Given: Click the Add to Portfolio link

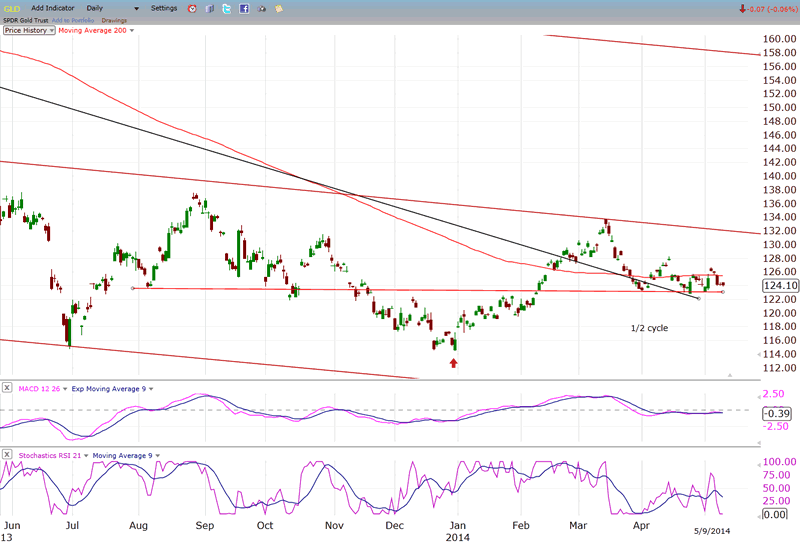Looking at the screenshot, I should point(74,20).
